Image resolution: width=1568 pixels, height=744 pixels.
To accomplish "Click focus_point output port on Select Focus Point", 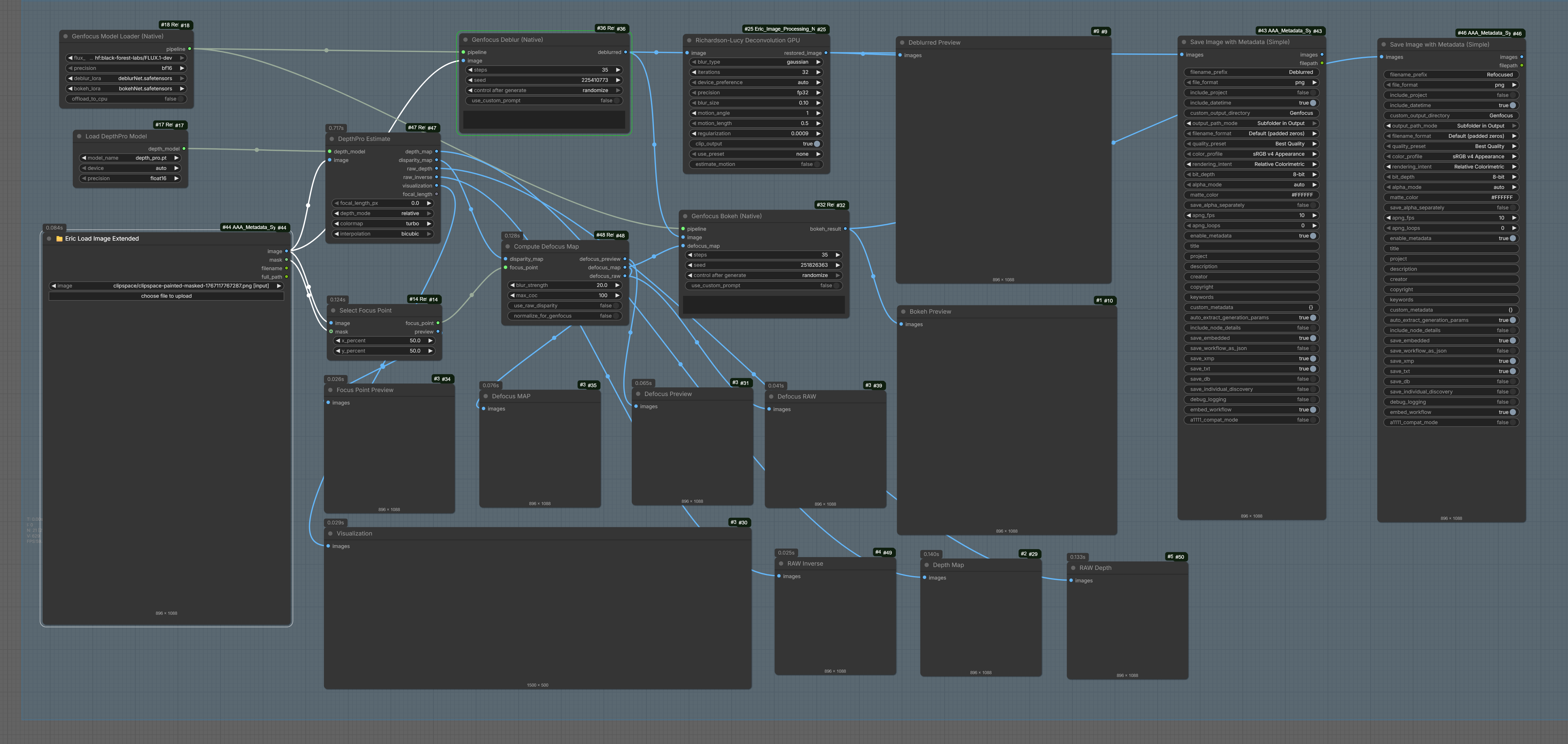I will point(438,323).
